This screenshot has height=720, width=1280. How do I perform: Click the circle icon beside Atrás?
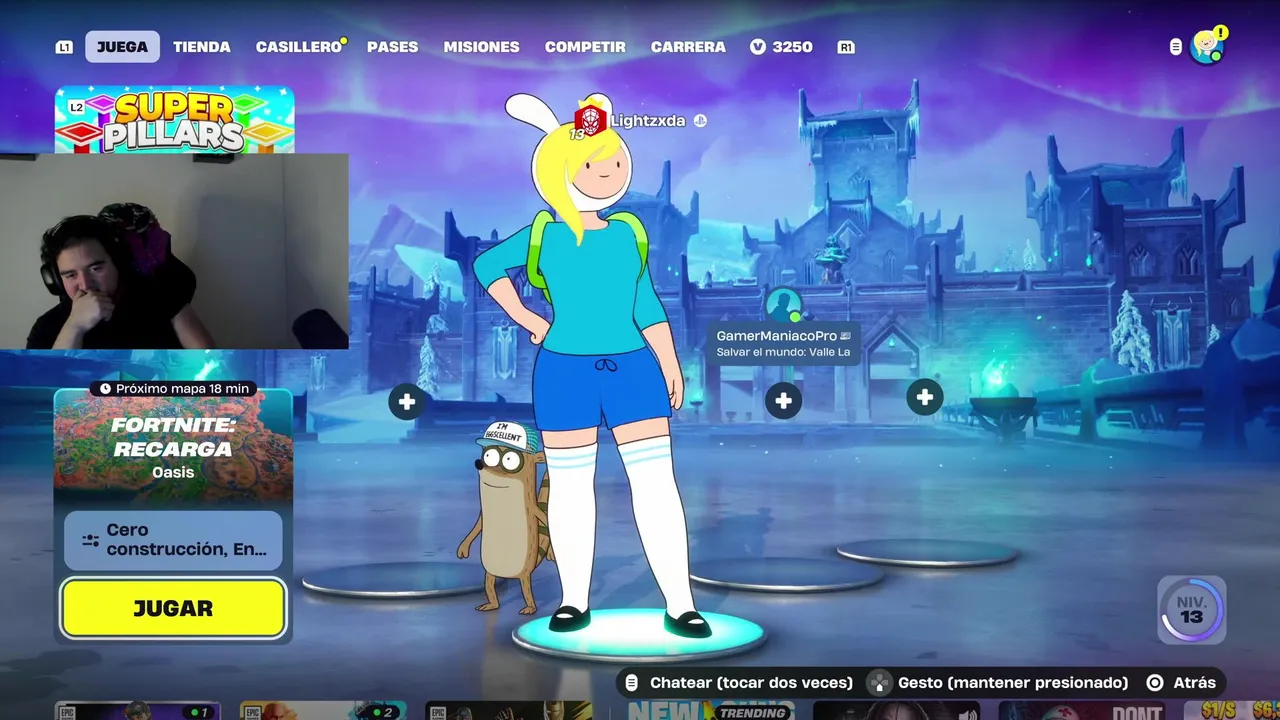(x=1155, y=683)
